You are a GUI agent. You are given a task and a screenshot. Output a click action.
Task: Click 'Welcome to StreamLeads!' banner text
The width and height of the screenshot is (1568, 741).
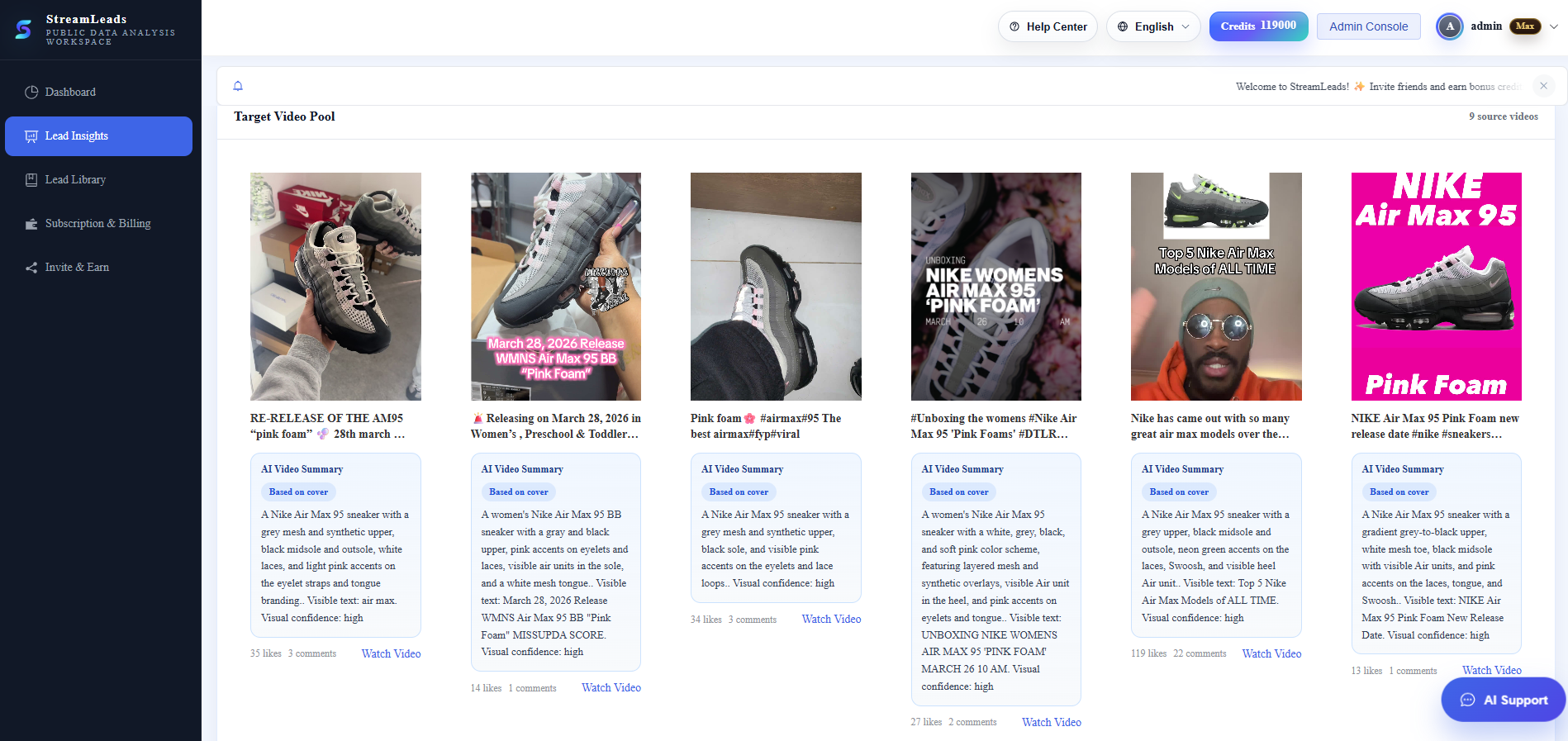(x=1292, y=87)
